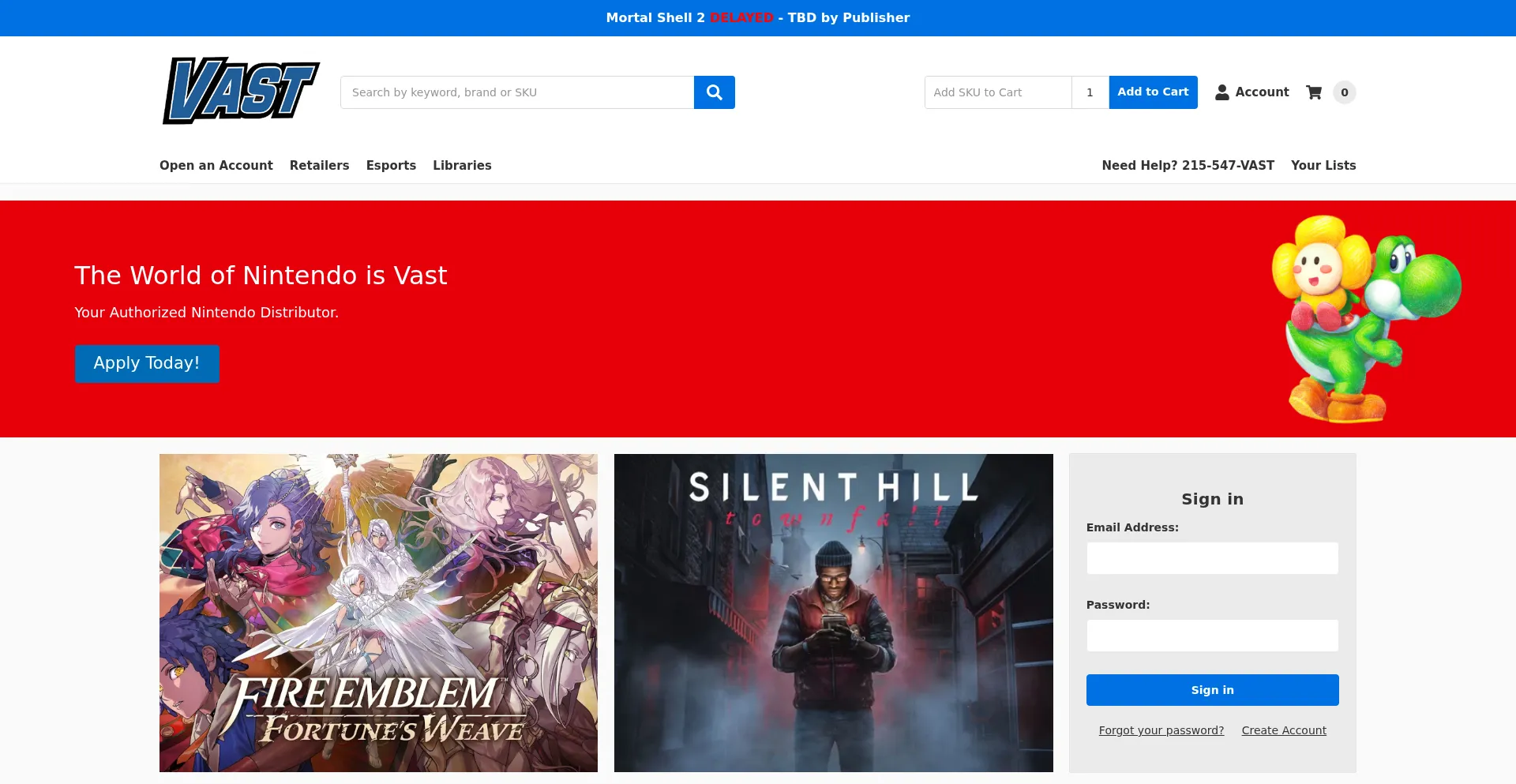Go to the Retailers menu item
The height and width of the screenshot is (784, 1516).
point(319,165)
